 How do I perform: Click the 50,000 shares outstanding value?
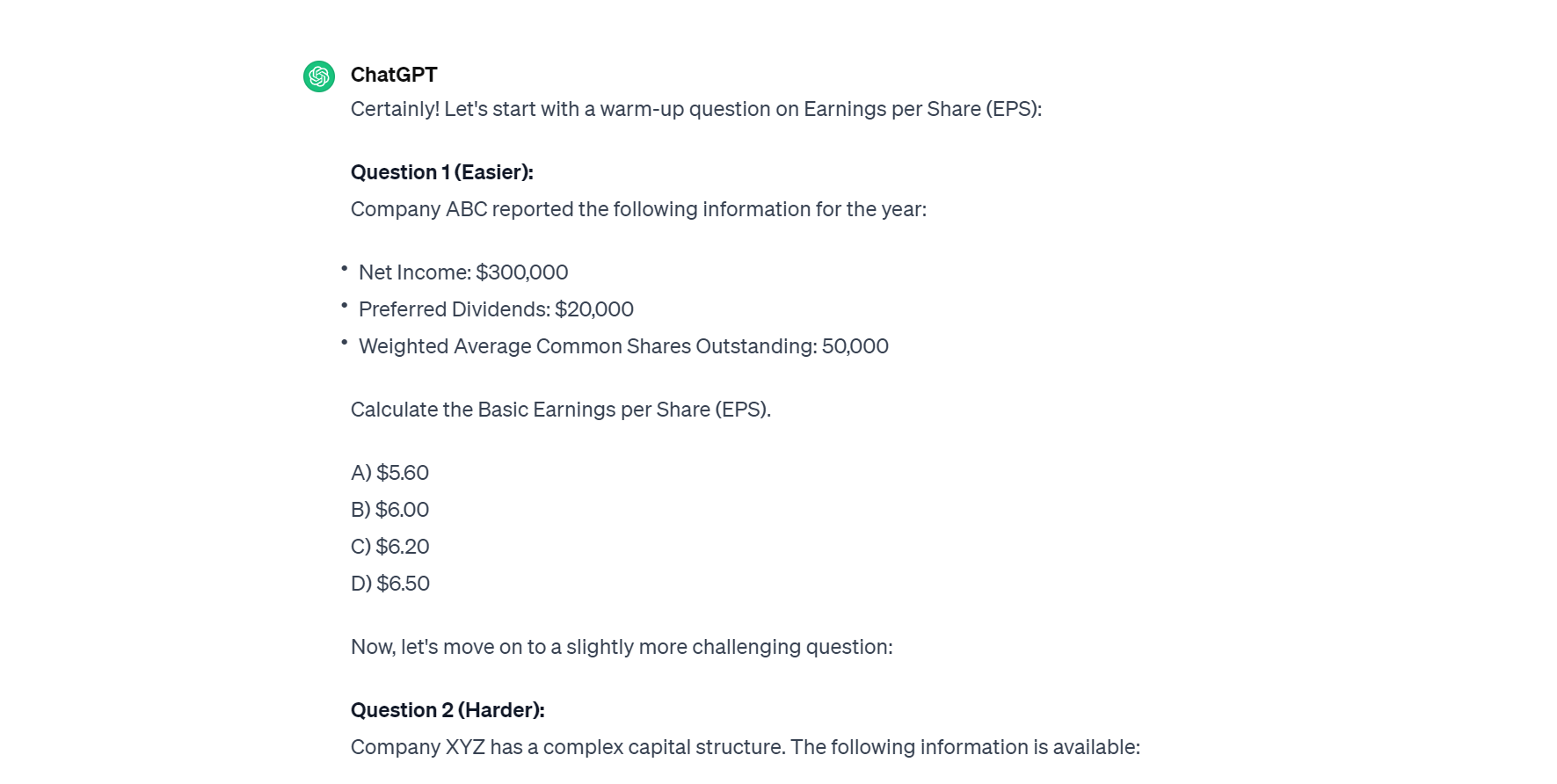click(855, 346)
